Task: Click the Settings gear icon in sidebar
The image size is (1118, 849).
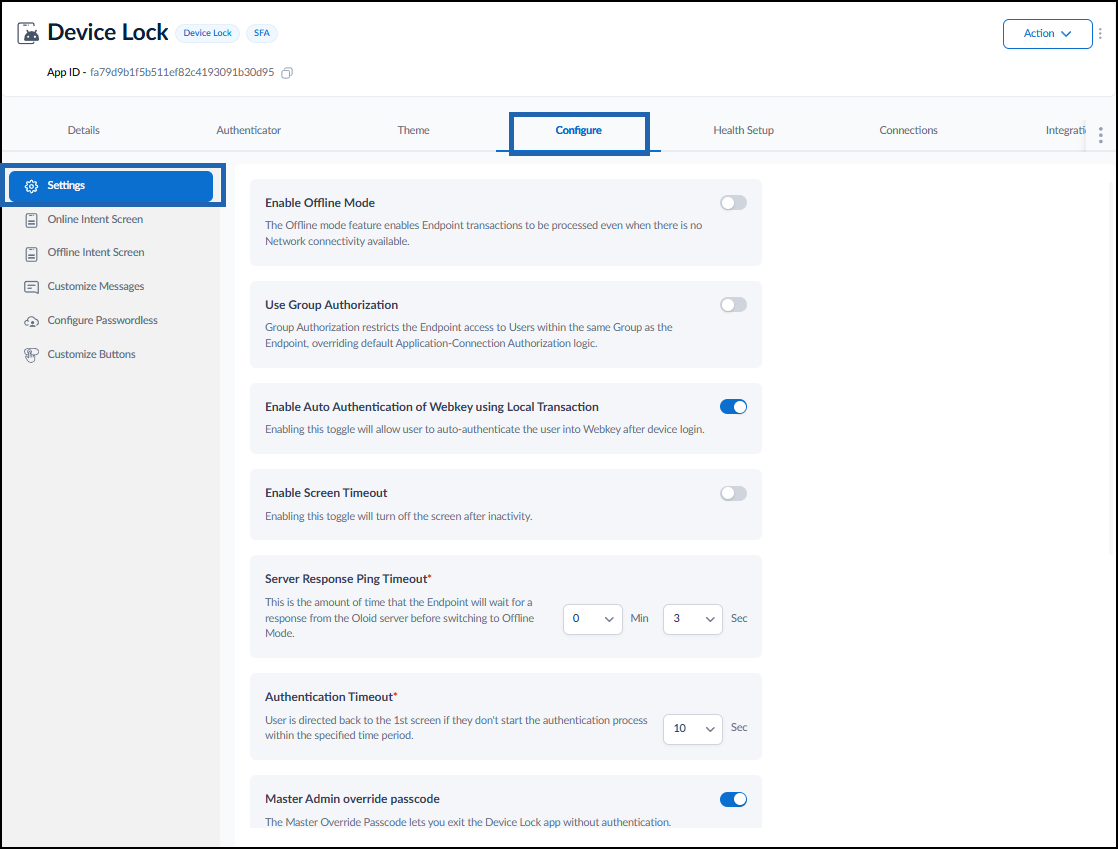Action: pos(31,186)
